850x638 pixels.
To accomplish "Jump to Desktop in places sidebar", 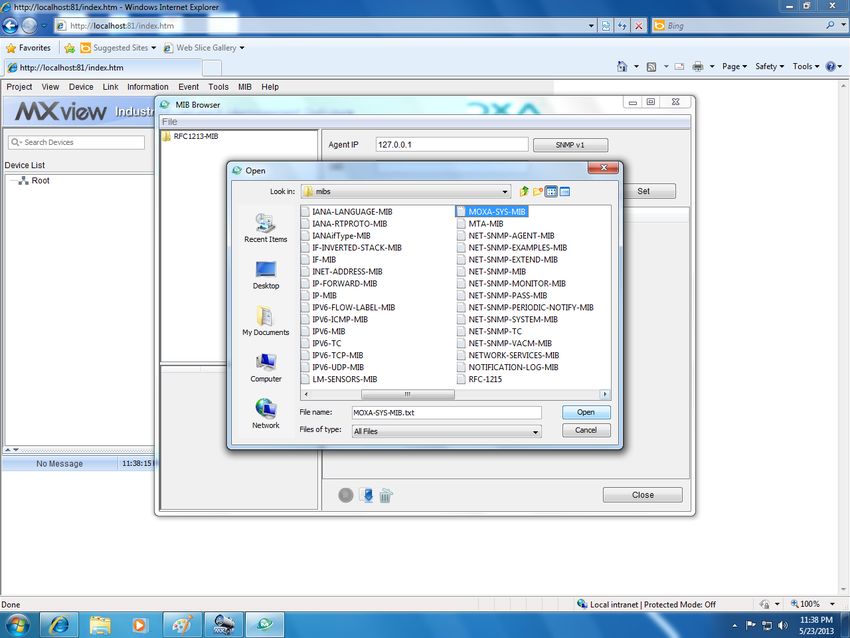I will tap(266, 275).
